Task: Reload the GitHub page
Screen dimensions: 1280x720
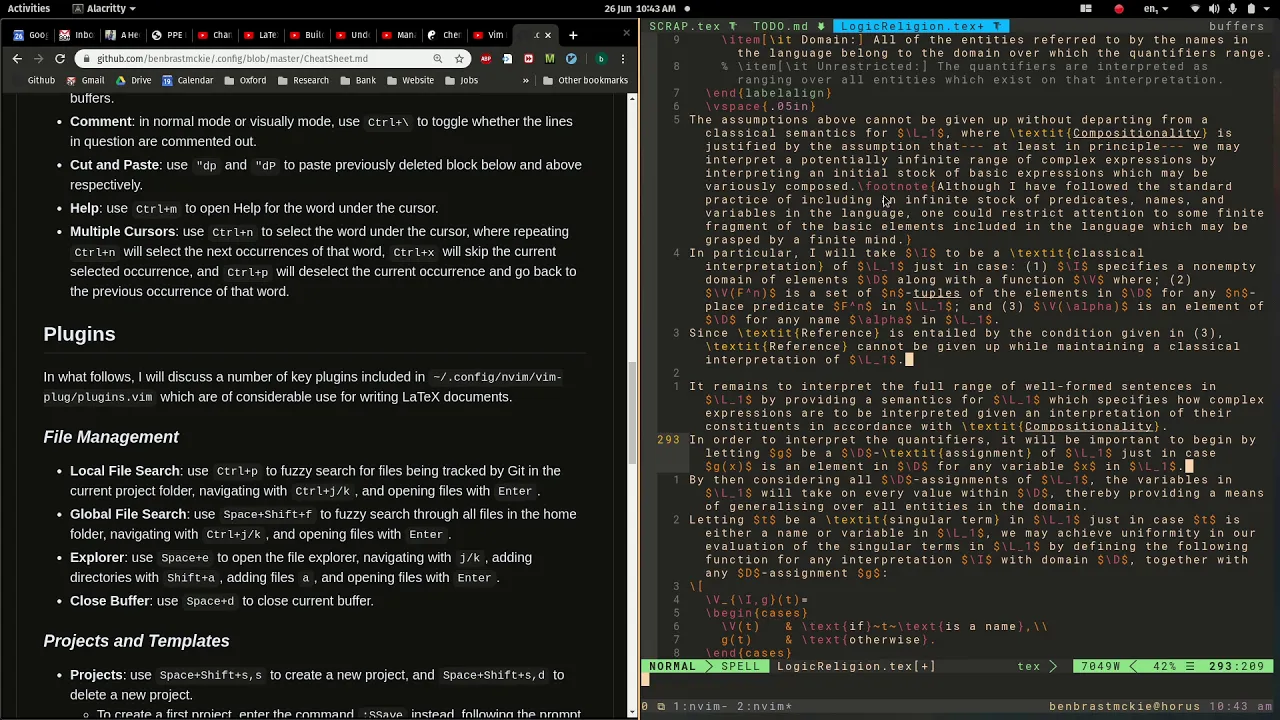Action: click(60, 59)
